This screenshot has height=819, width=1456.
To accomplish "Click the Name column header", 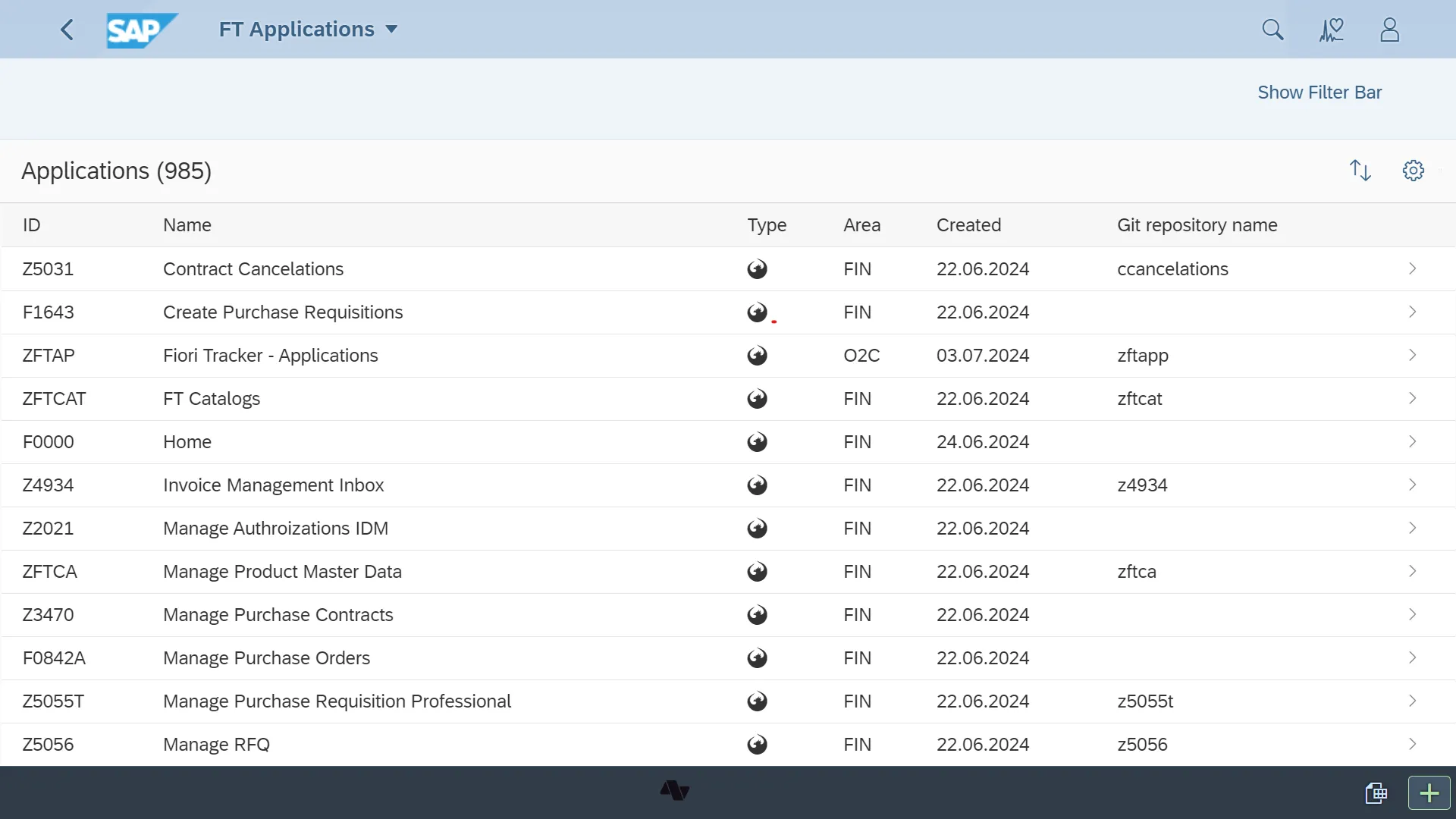I will click(187, 225).
